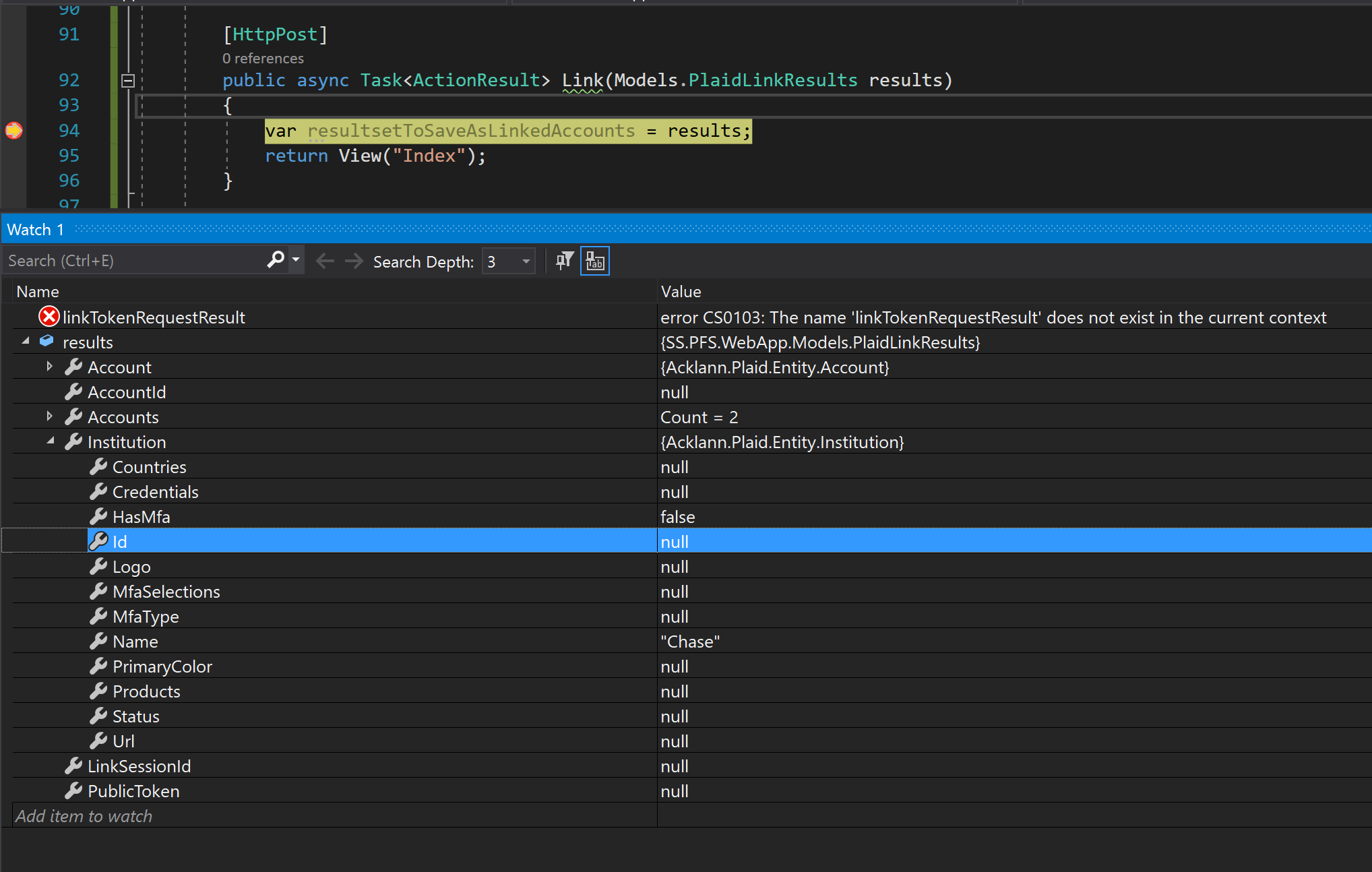Toggle the tab display icon in Watch toolbar
The image size is (1372, 872).
(x=595, y=261)
